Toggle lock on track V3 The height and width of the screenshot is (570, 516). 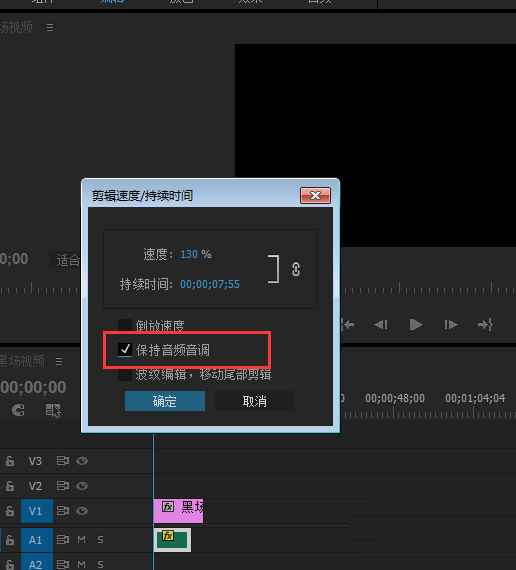(10, 461)
